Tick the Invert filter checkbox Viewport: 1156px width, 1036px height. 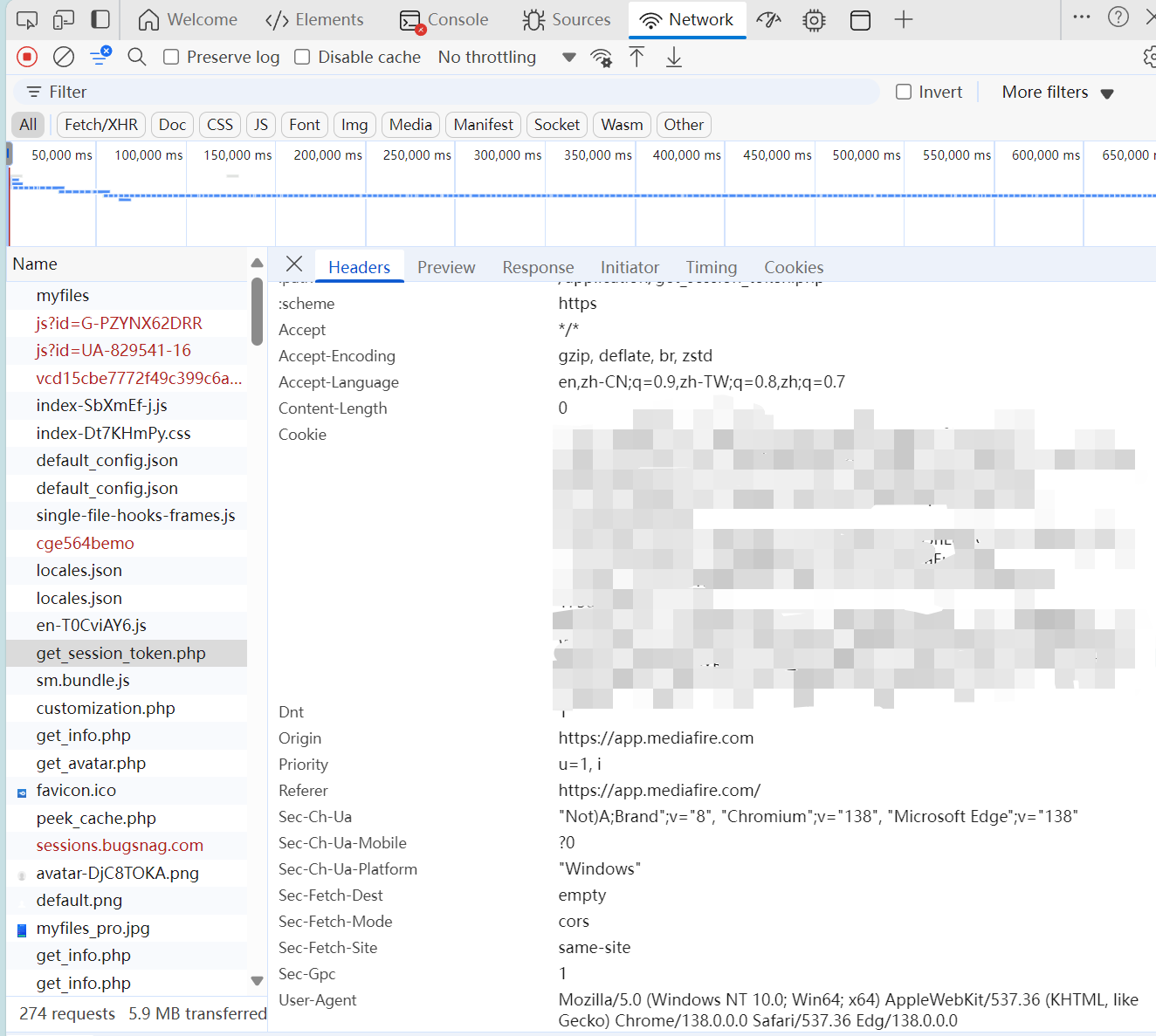[x=904, y=92]
